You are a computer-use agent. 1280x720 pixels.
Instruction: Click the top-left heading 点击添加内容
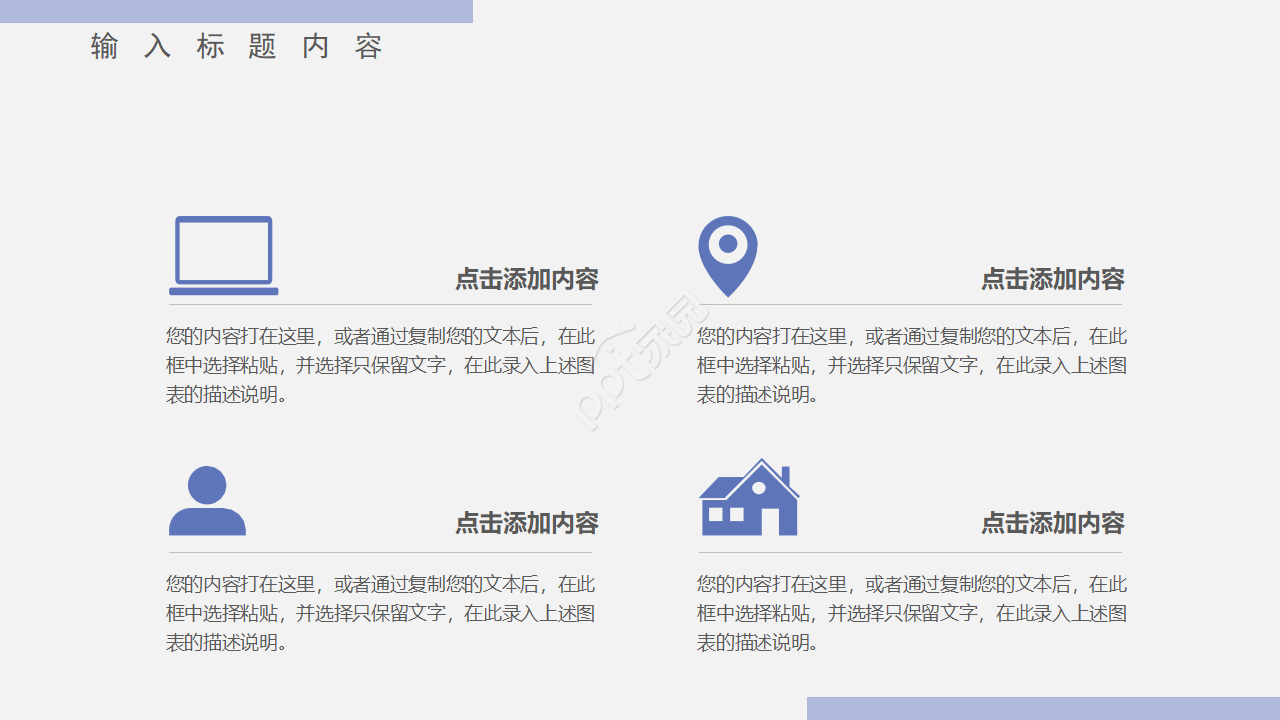point(525,280)
